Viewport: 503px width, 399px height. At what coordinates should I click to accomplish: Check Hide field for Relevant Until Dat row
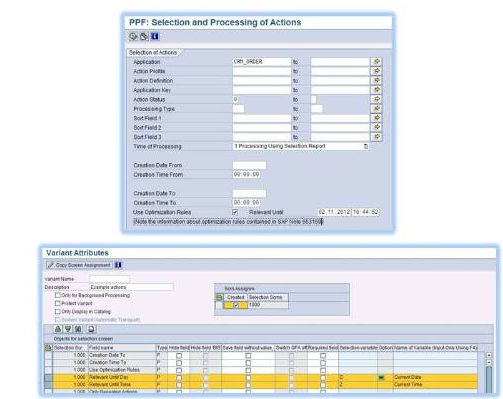click(x=179, y=378)
